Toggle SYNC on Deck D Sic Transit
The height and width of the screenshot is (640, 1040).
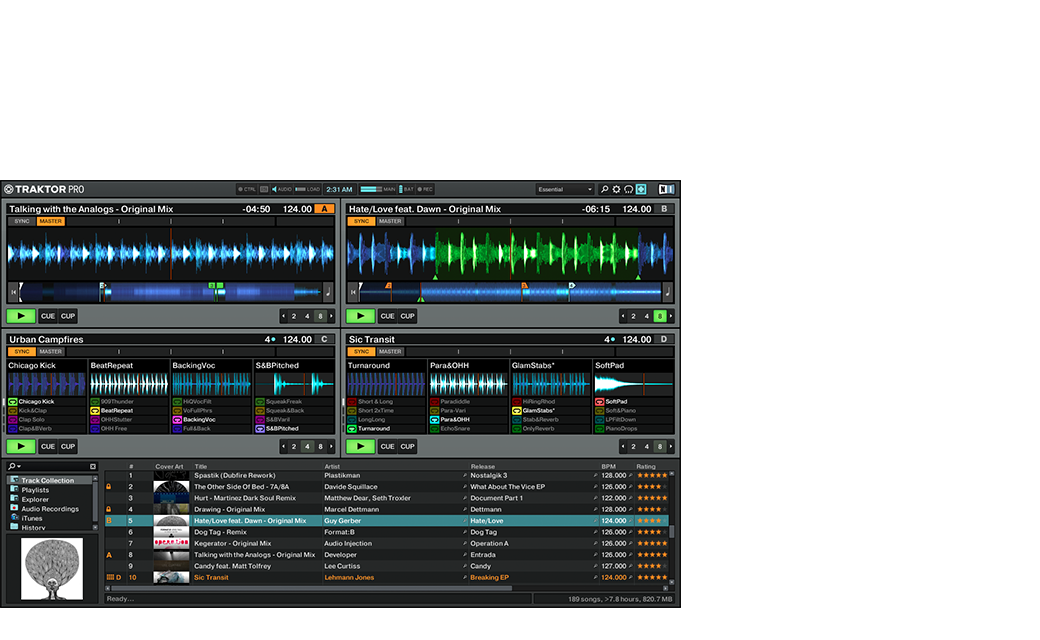coord(361,352)
